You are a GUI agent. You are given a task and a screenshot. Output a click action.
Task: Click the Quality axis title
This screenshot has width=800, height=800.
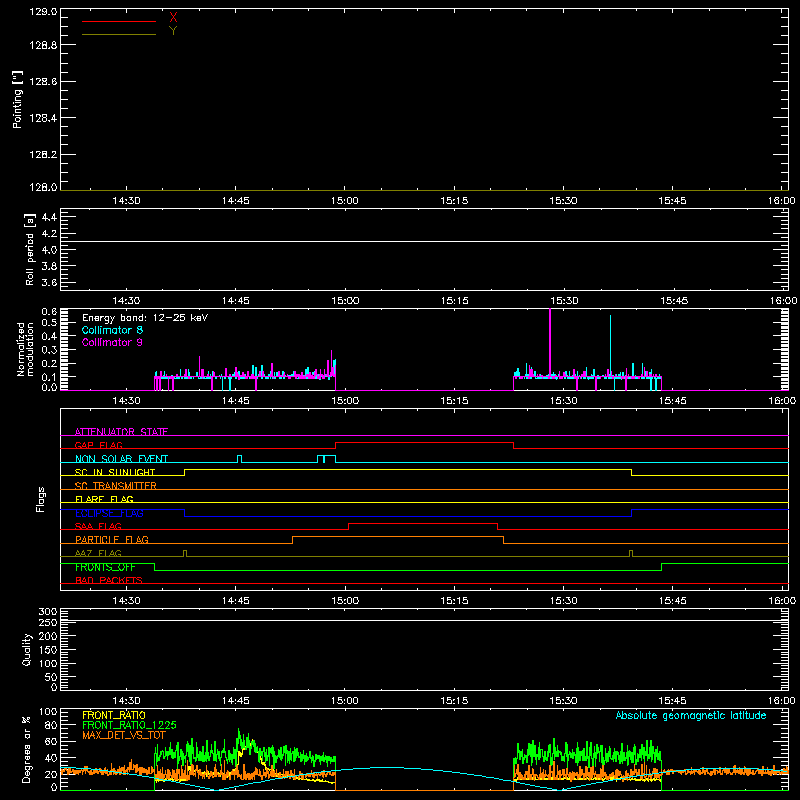pos(27,649)
